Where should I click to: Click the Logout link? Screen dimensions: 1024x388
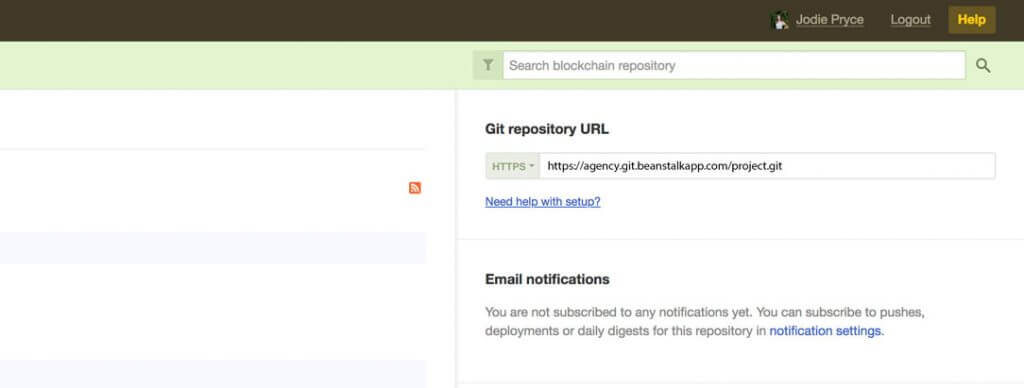910,20
